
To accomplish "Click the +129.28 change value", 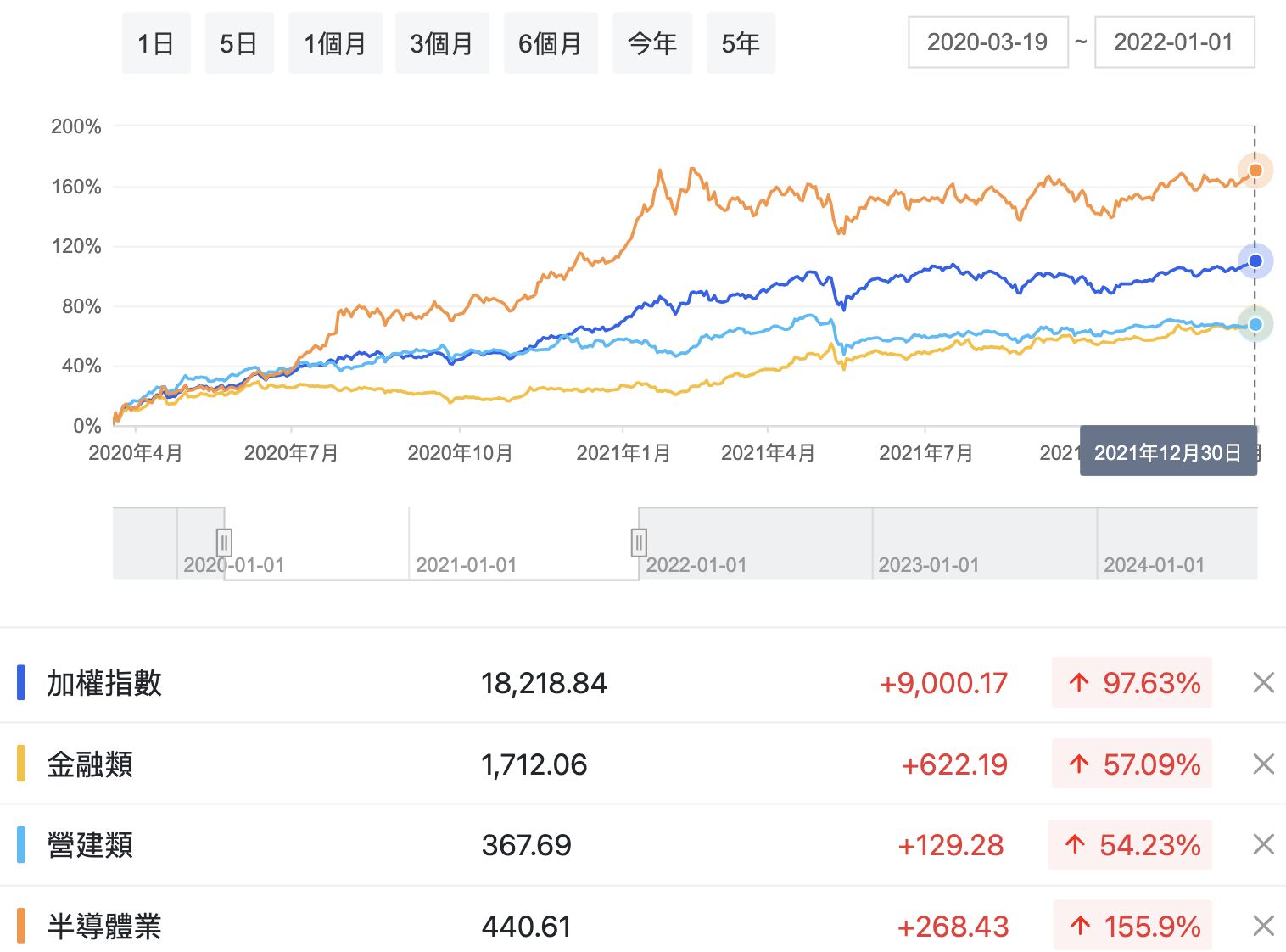I will click(951, 845).
